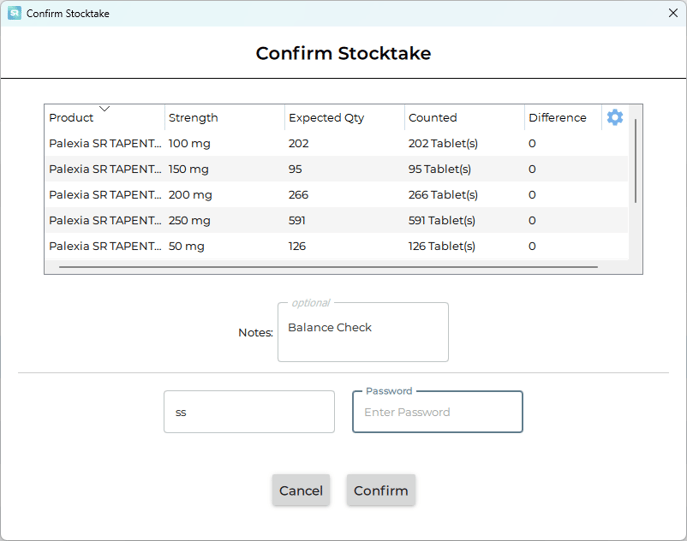
Task: Click counted 202 Tablet(s) cell
Action: point(443,143)
